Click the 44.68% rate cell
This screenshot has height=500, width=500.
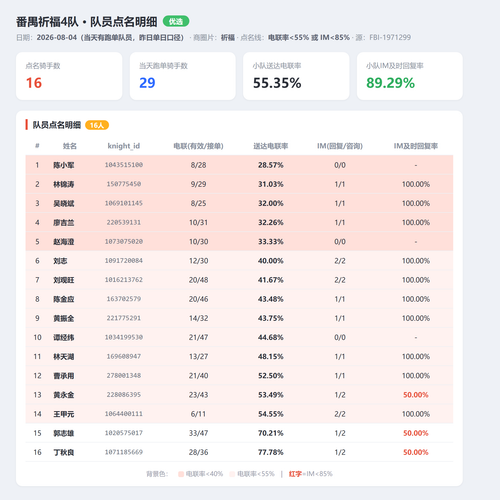click(271, 337)
